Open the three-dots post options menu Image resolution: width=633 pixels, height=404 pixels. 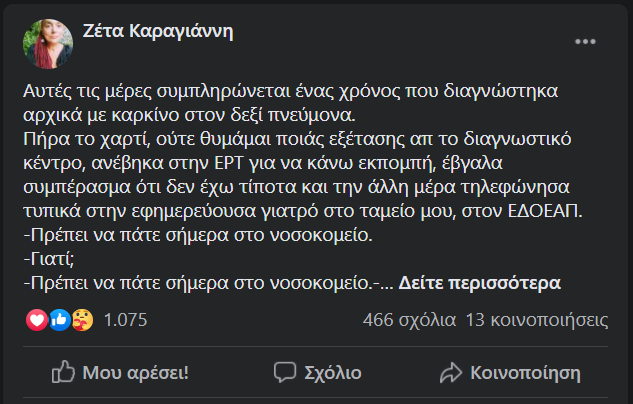[585, 42]
